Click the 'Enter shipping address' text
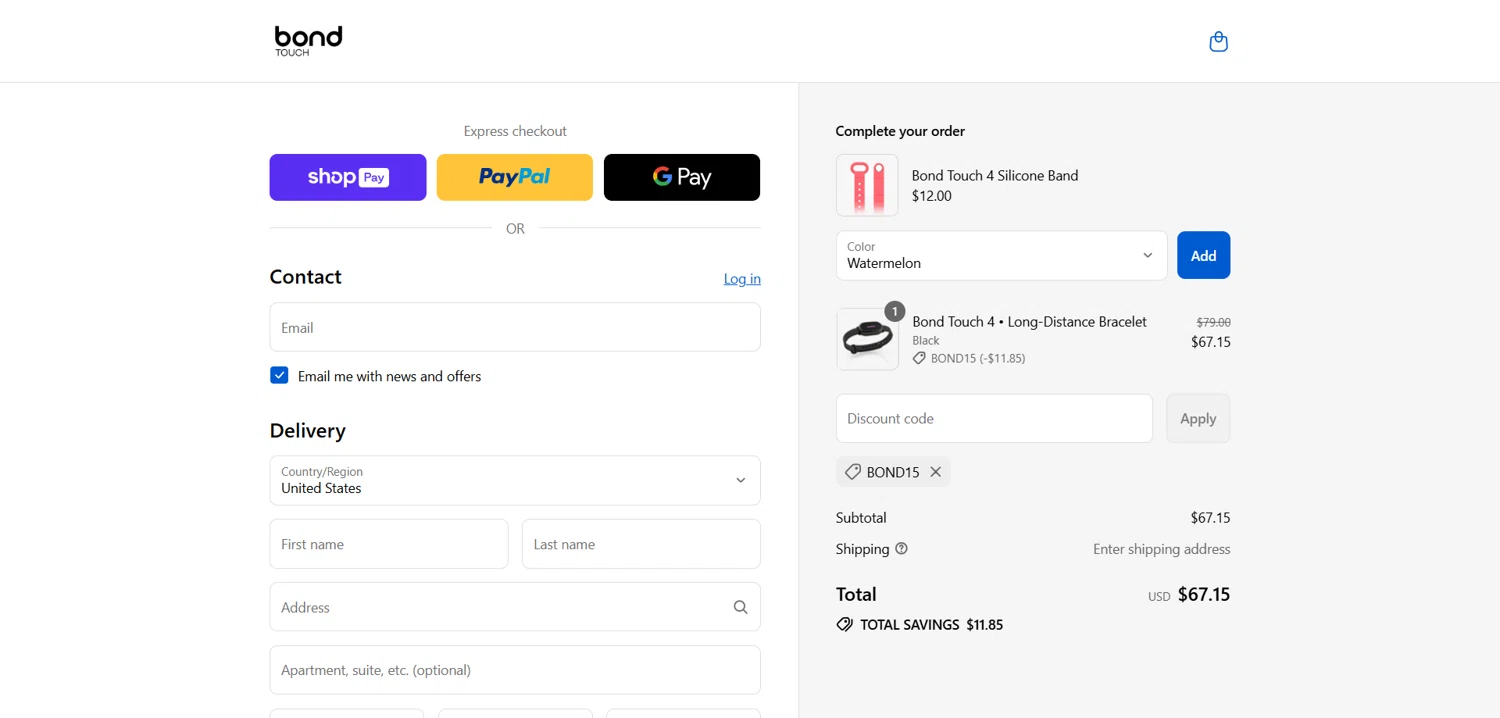1500x718 pixels. [x=1161, y=549]
